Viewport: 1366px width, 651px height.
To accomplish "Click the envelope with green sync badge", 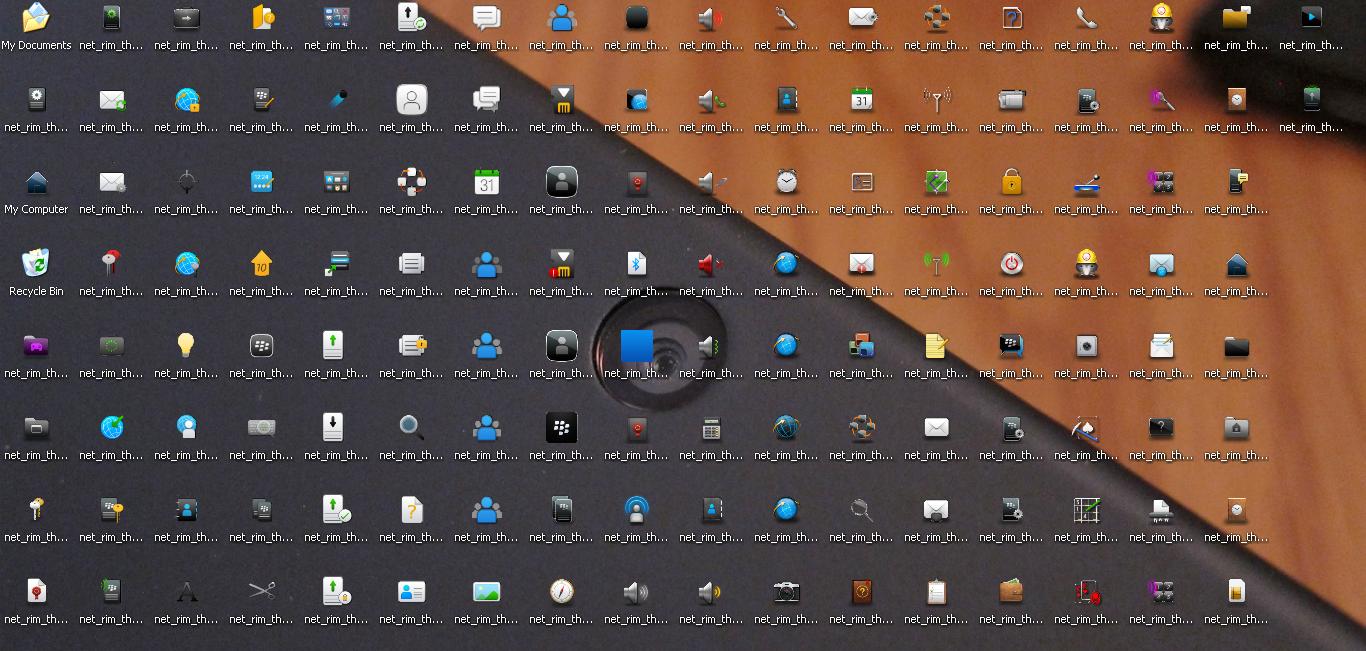I will point(111,100).
